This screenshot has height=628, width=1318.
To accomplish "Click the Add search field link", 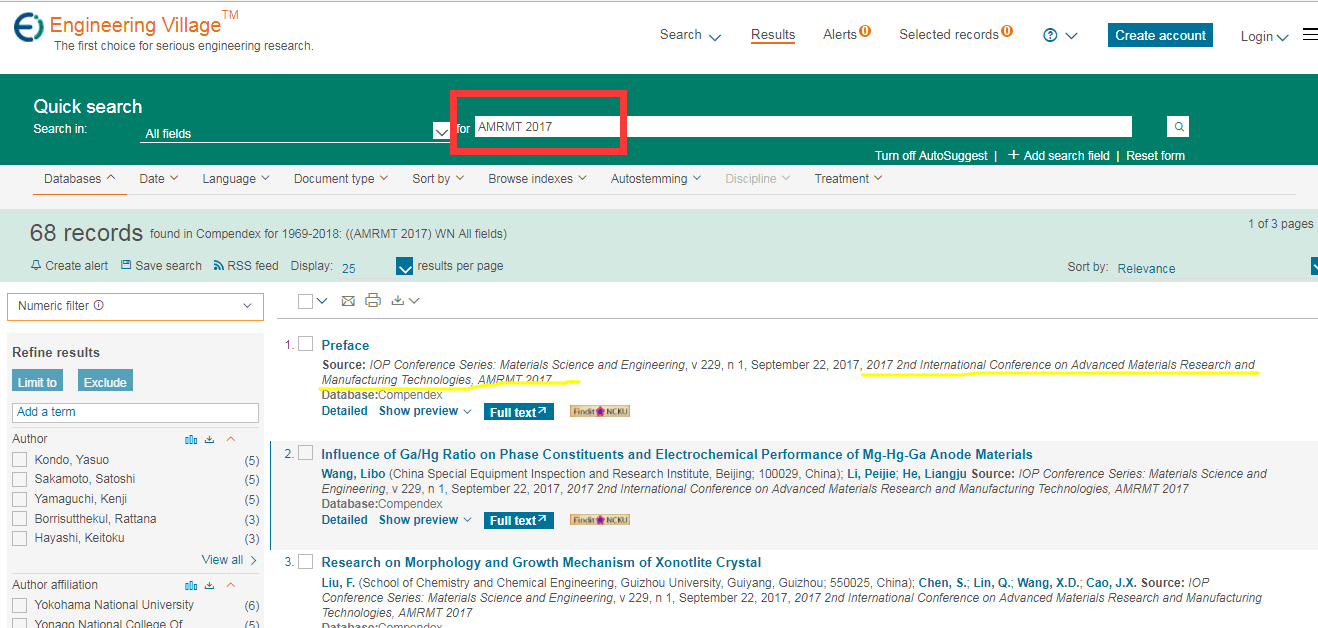I will click(x=1059, y=156).
